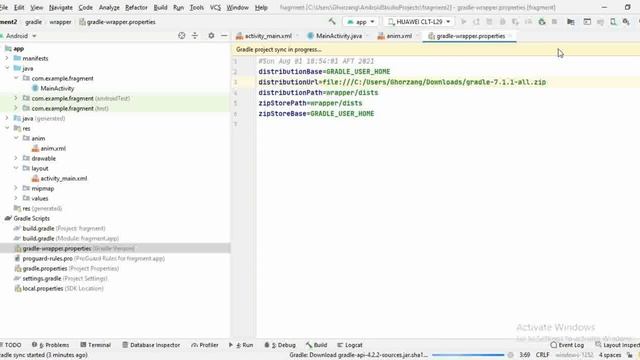
Task: Open the Problems tool window
Action: [50, 345]
